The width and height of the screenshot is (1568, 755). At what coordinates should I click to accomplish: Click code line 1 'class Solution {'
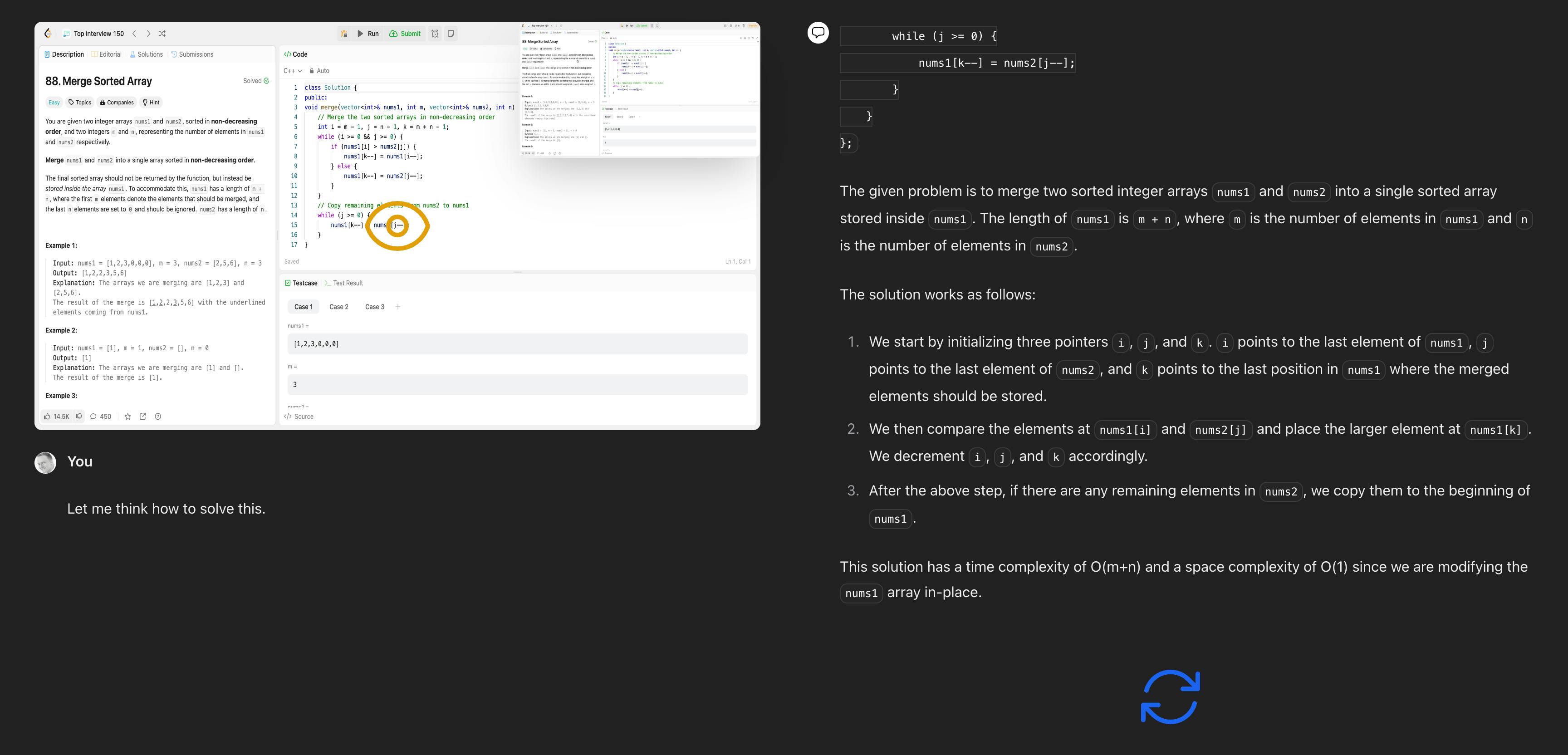(330, 88)
